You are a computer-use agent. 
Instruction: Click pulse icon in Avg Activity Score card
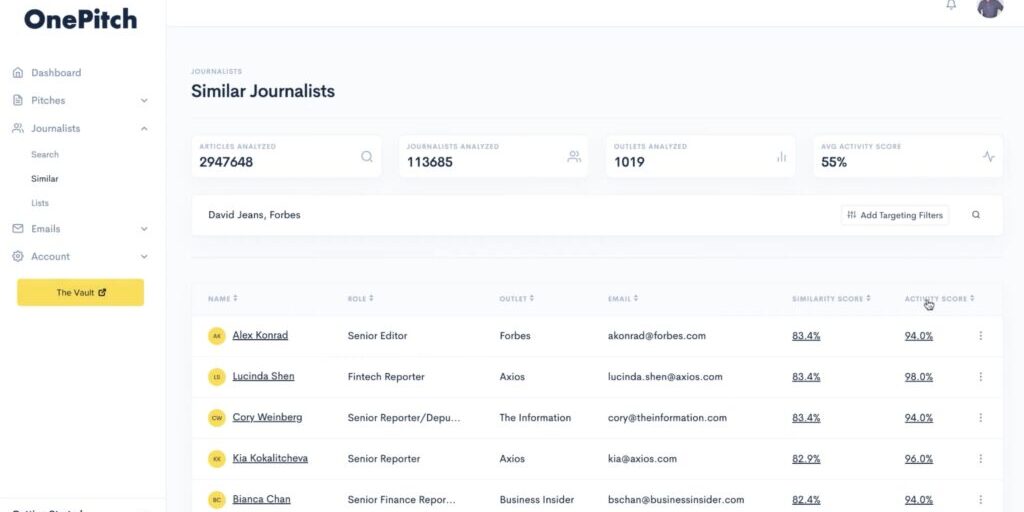point(989,157)
